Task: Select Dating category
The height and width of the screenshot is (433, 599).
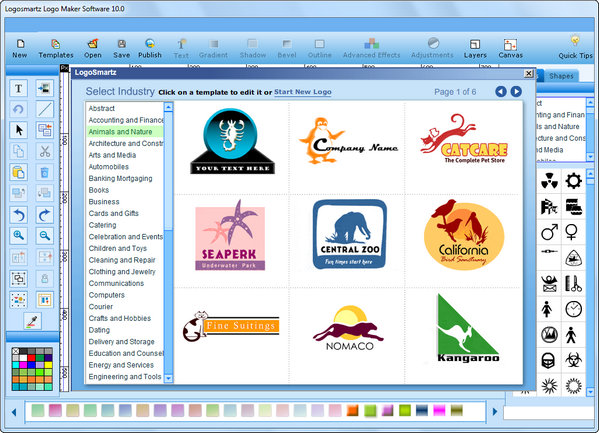Action: pyautogui.click(x=99, y=330)
